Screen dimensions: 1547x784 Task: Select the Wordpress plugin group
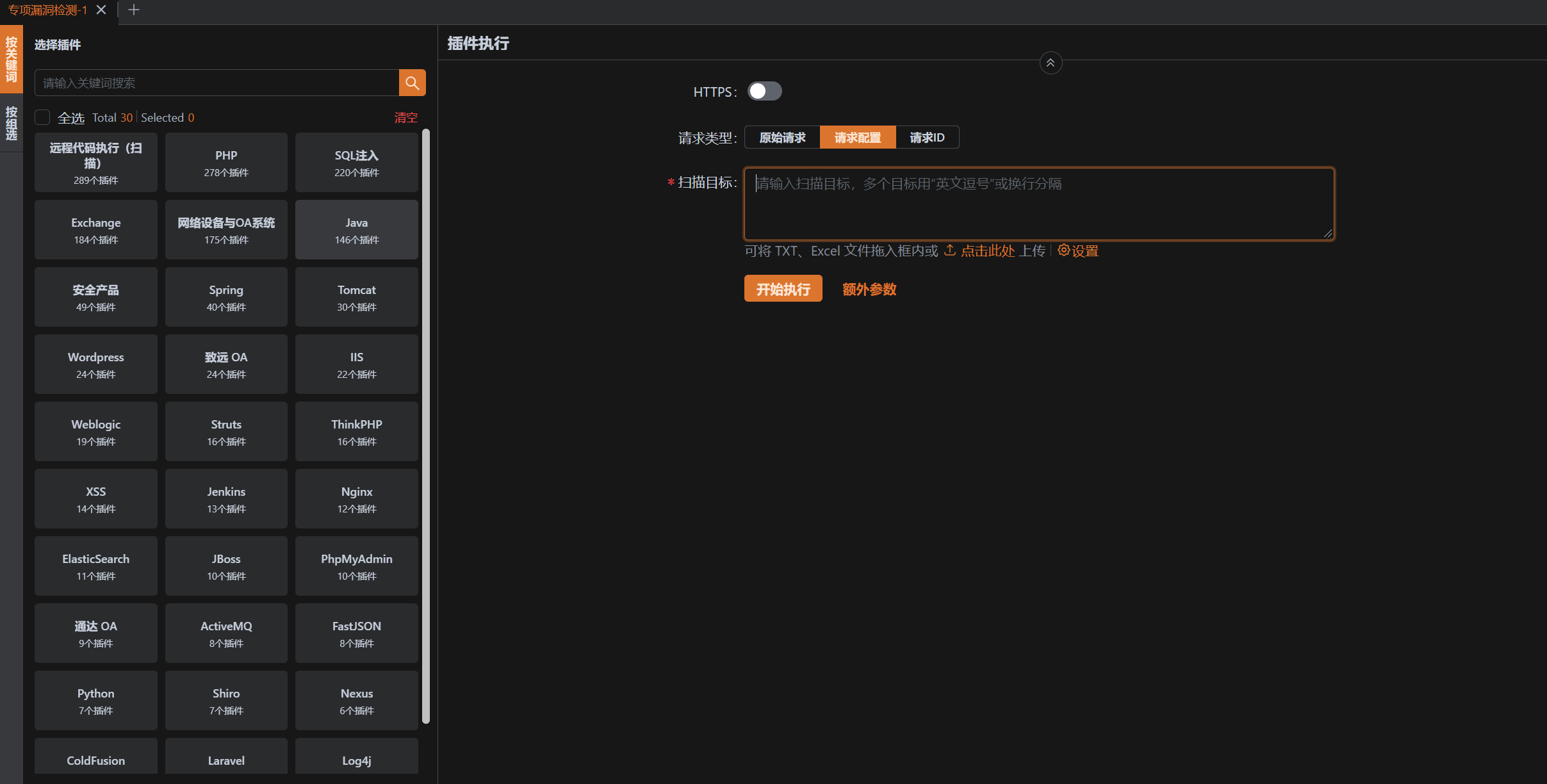[96, 364]
